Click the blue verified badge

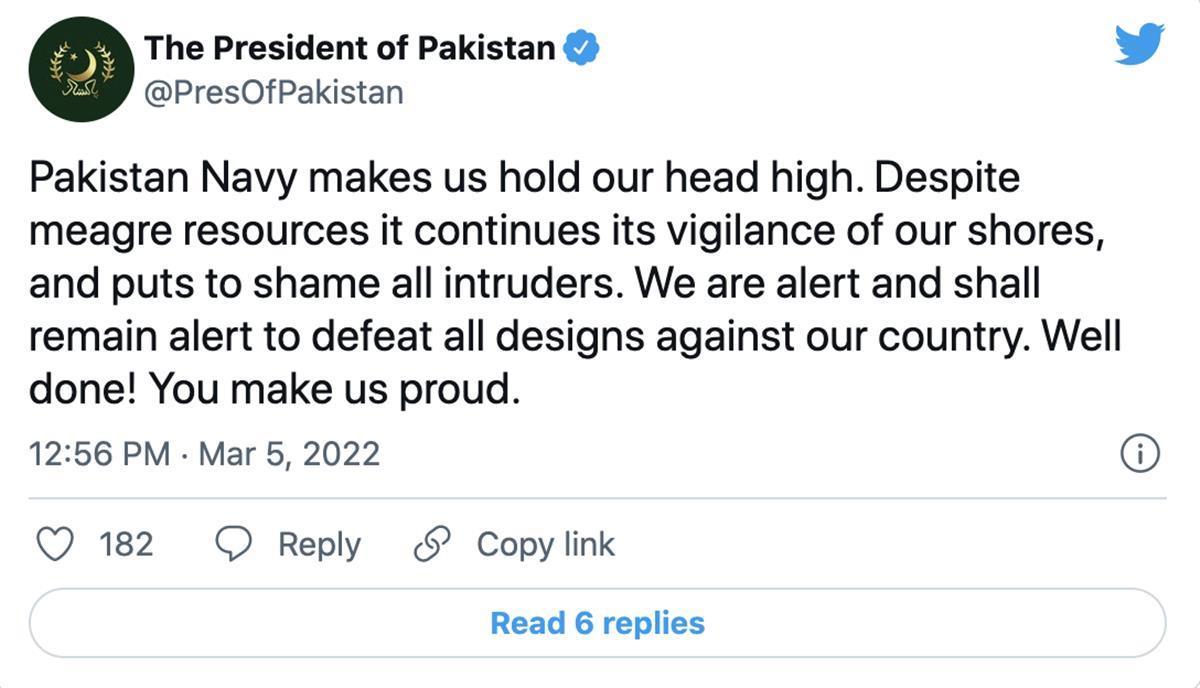(582, 47)
